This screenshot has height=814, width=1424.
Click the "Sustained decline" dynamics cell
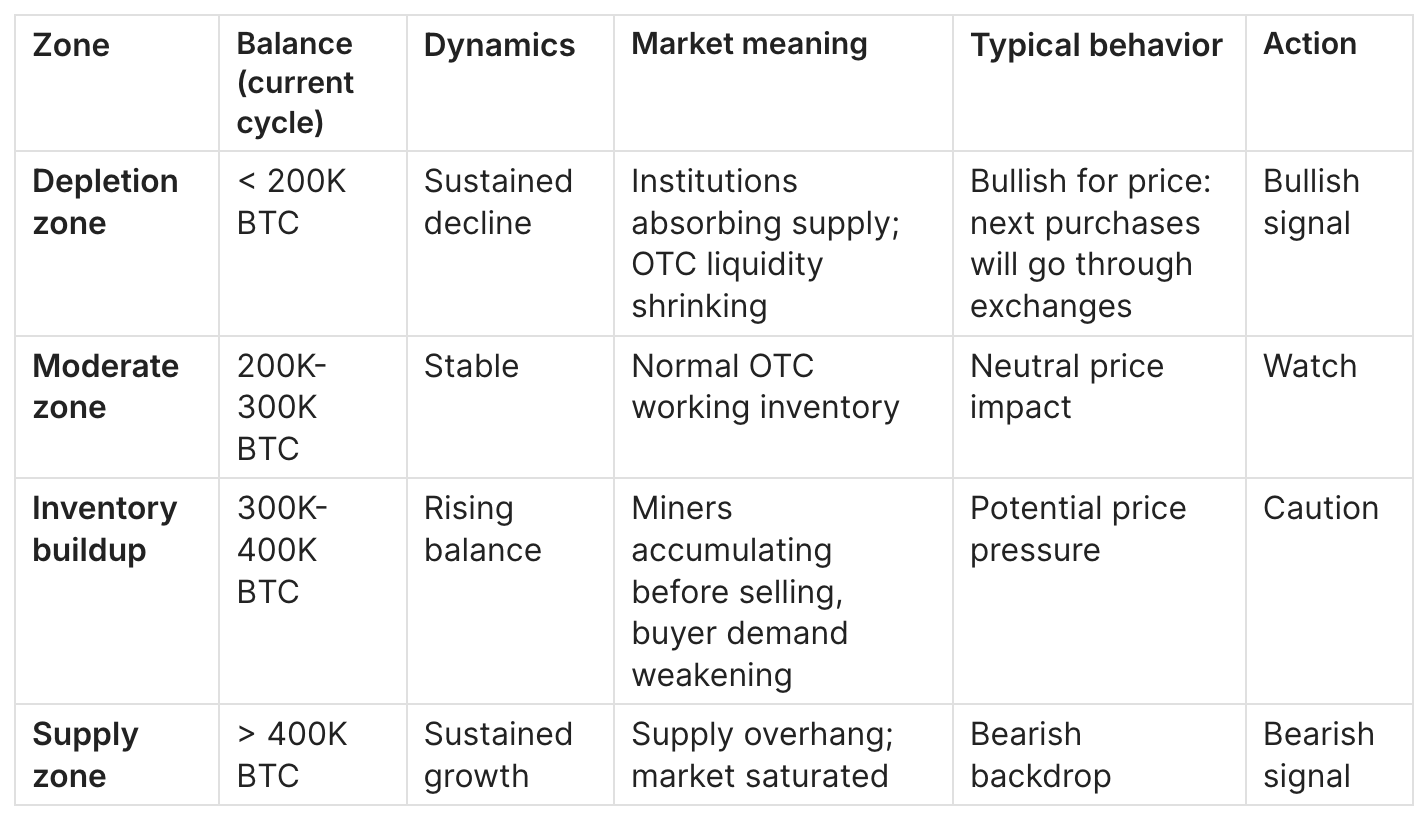tap(498, 202)
